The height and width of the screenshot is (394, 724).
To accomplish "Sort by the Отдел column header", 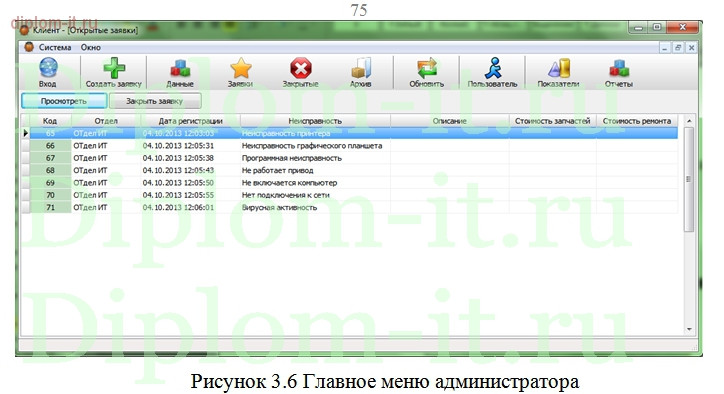I will [106, 121].
